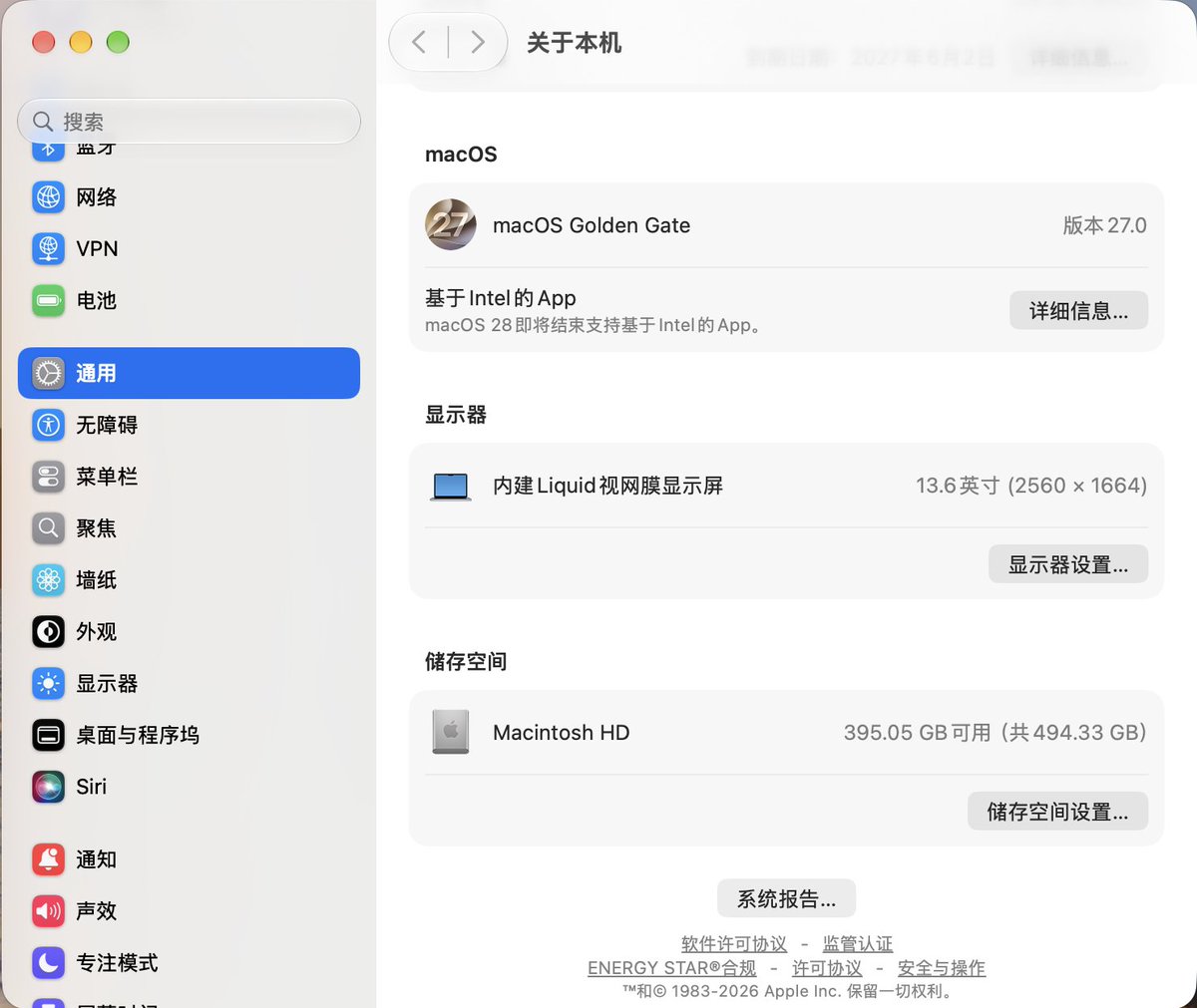Select the 显示器 (Displays) sun icon in sidebar
The width and height of the screenshot is (1197, 1008).
pos(48,684)
